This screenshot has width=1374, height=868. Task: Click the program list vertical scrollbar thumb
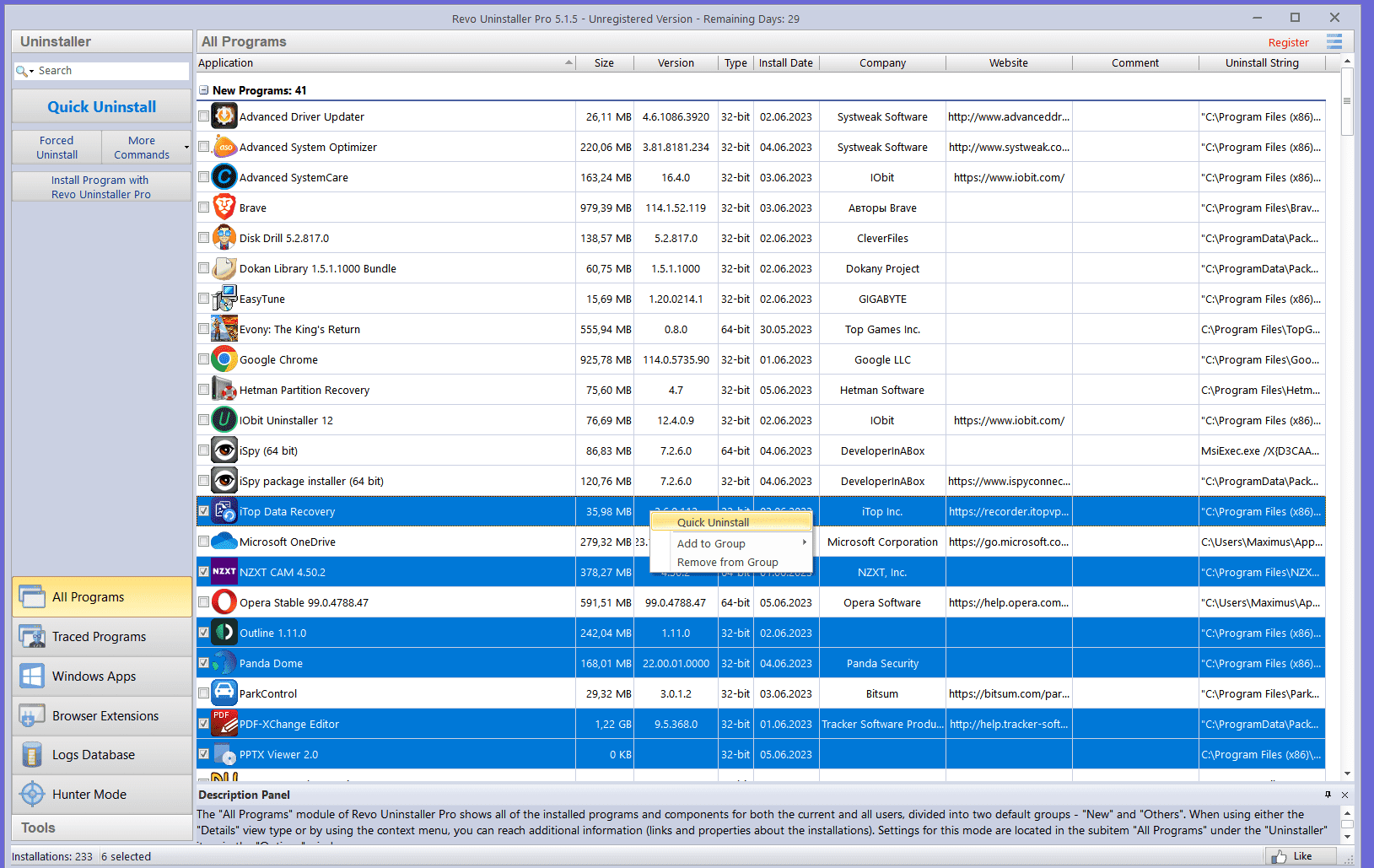(1347, 101)
